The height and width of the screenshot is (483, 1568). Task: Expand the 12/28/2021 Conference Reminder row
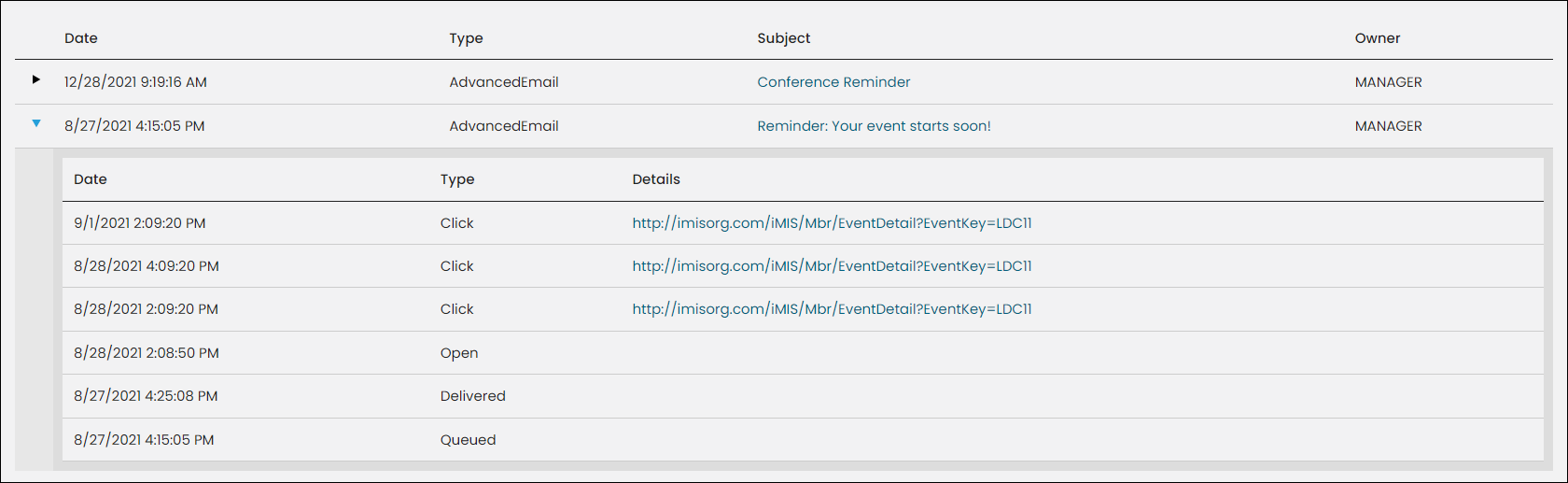point(36,79)
